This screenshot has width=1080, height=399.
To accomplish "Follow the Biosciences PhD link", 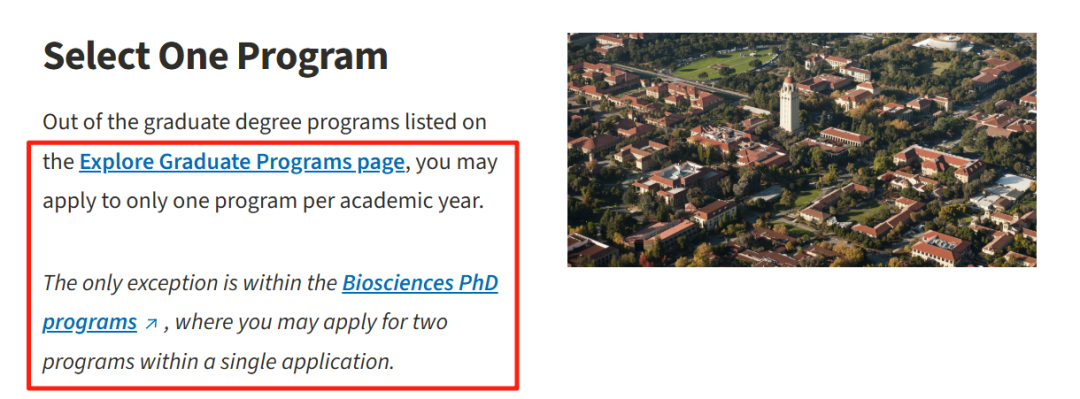I will [420, 283].
